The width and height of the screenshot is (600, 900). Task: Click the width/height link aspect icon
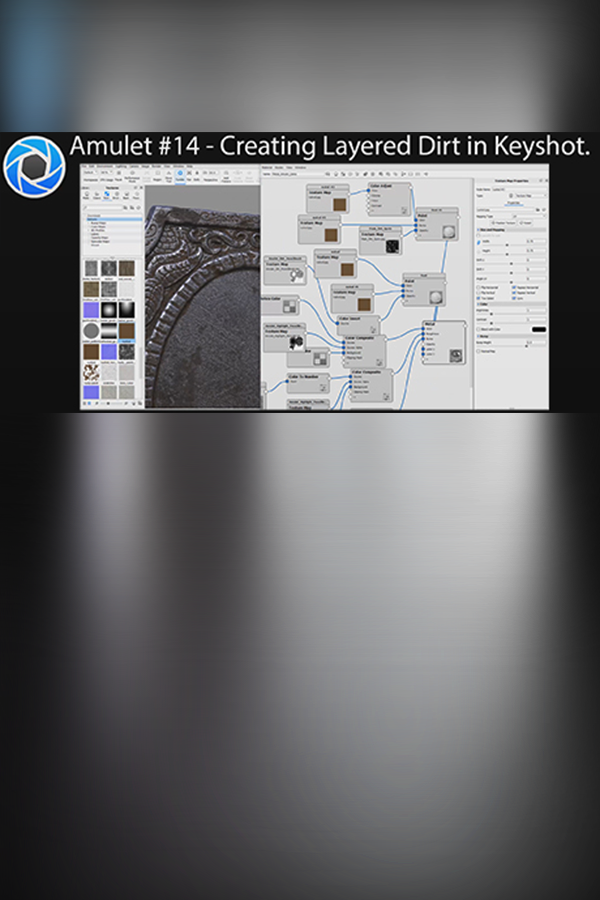coord(478,243)
